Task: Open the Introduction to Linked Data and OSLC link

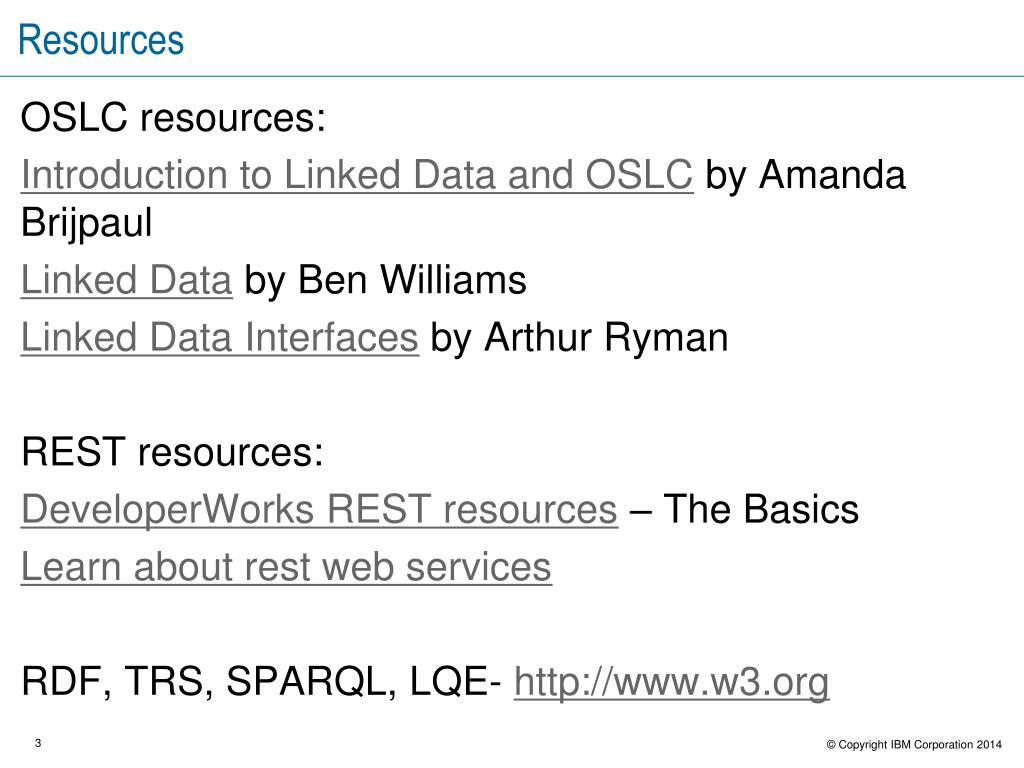Action: (x=357, y=175)
